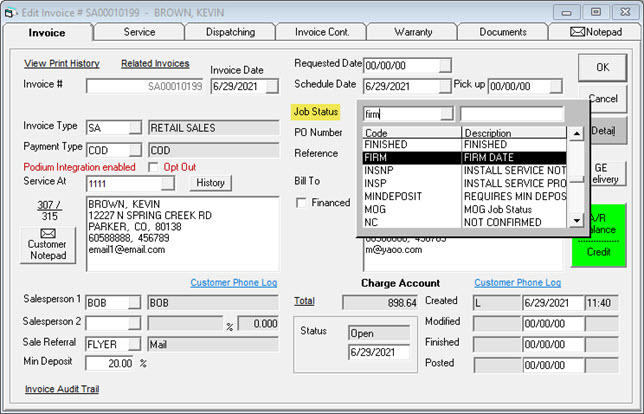This screenshot has width=644, height=414.
Task: Open the Invoice Type lookup button
Action: pyautogui.click(x=135, y=128)
